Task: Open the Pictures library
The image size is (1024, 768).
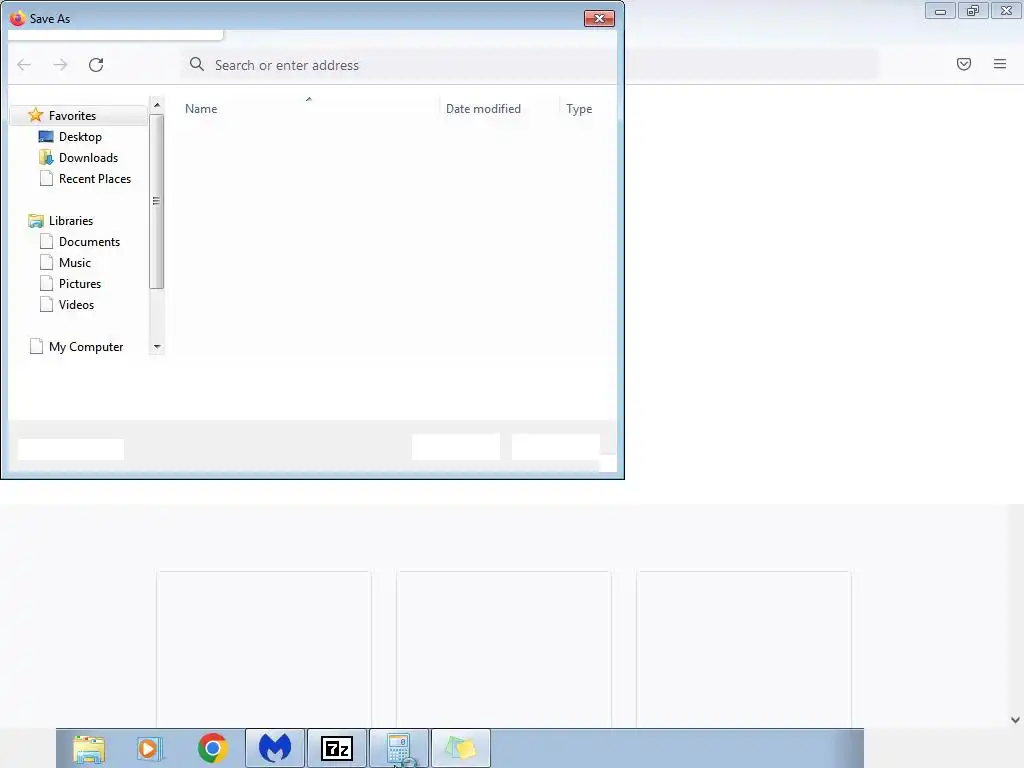Action: pos(80,283)
